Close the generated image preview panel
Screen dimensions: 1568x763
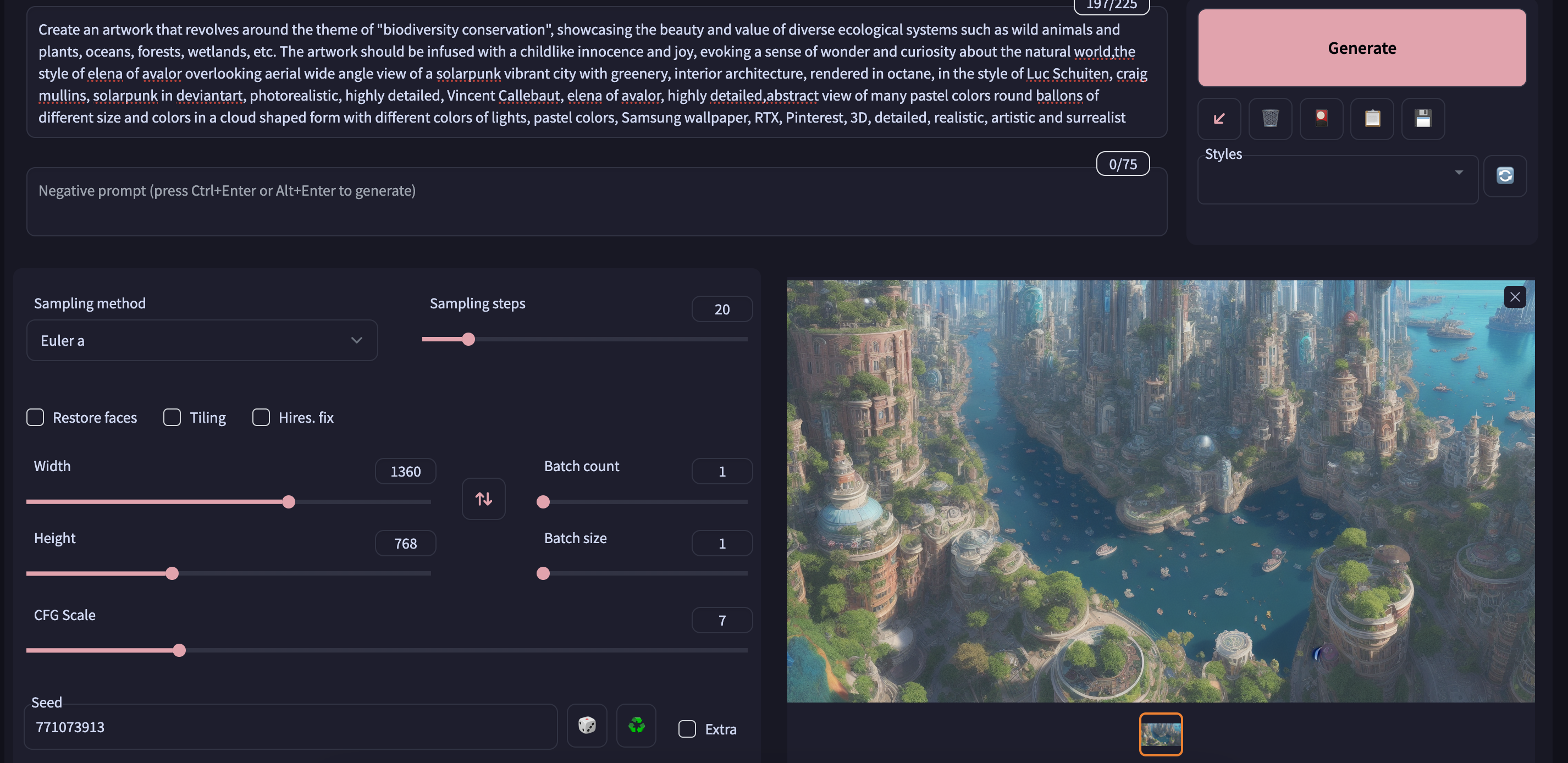[1515, 296]
